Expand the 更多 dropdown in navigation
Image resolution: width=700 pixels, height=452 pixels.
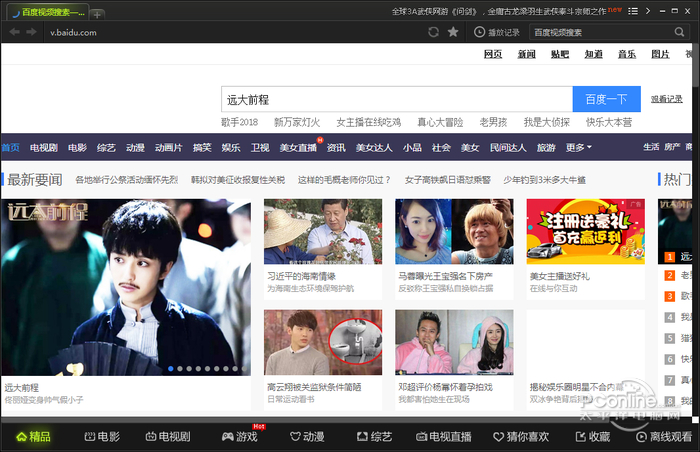[x=579, y=147]
